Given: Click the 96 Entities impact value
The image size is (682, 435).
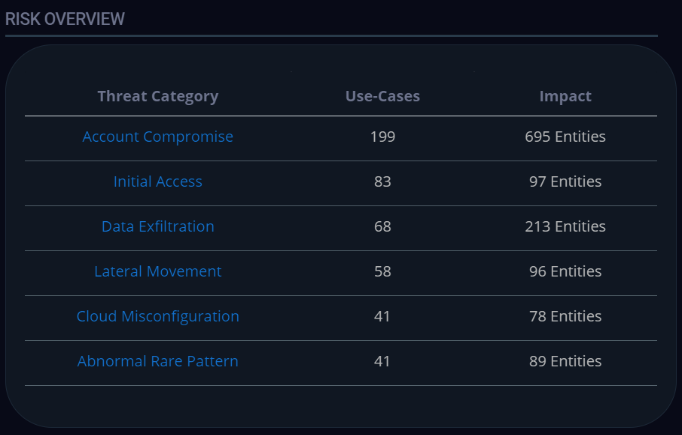Looking at the screenshot, I should tap(565, 272).
